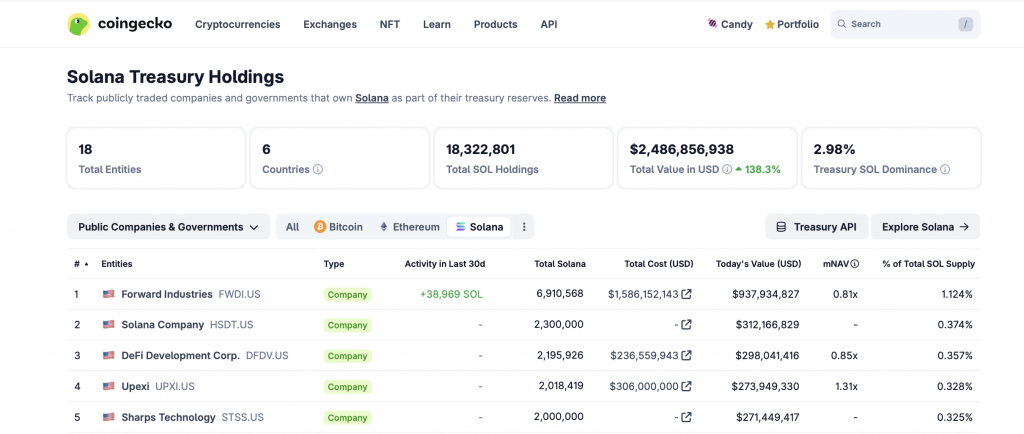Viewport: 1024px width, 434px height.
Task: Open Cryptocurrencies navigation menu
Action: 237,24
